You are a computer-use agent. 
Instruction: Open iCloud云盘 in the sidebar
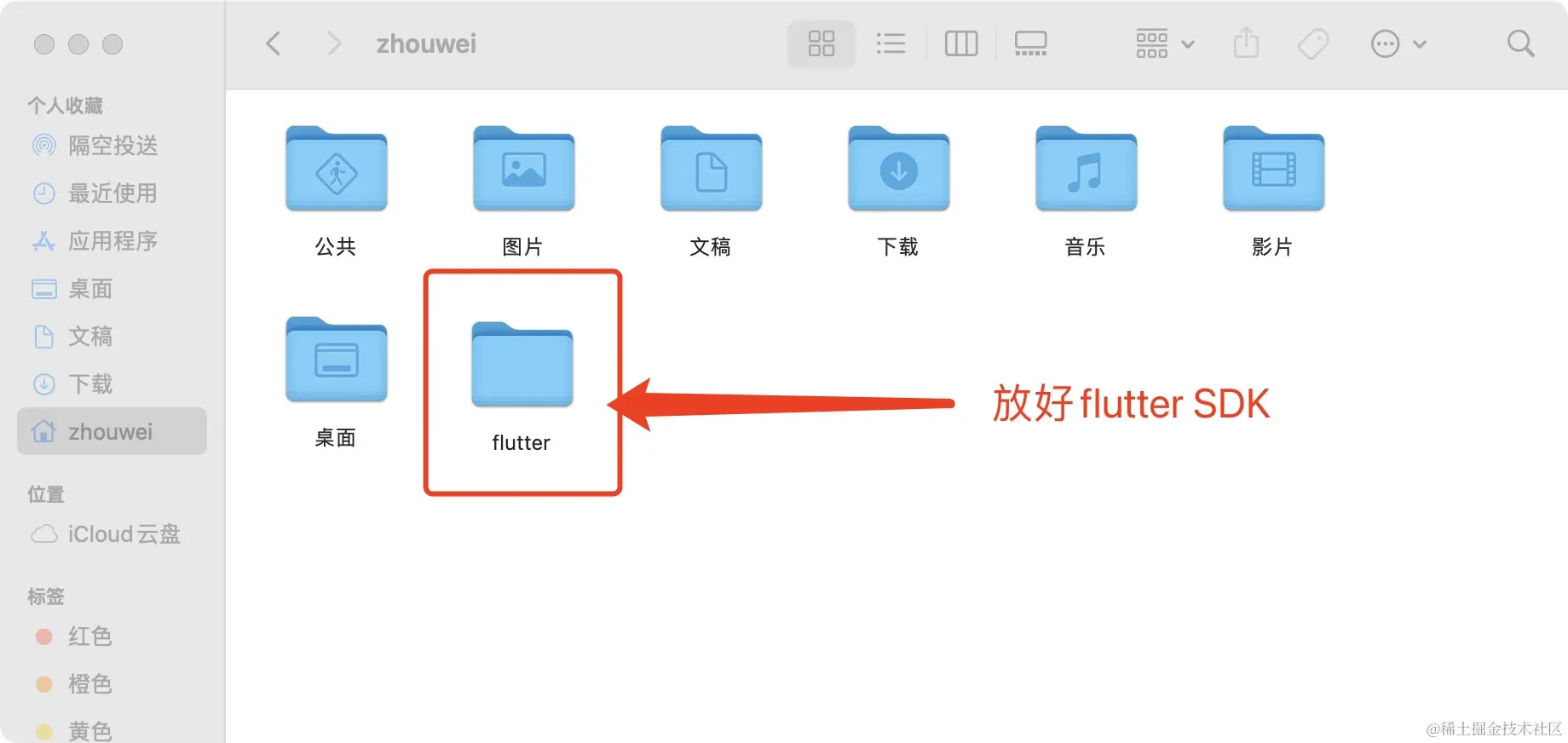click(x=112, y=534)
